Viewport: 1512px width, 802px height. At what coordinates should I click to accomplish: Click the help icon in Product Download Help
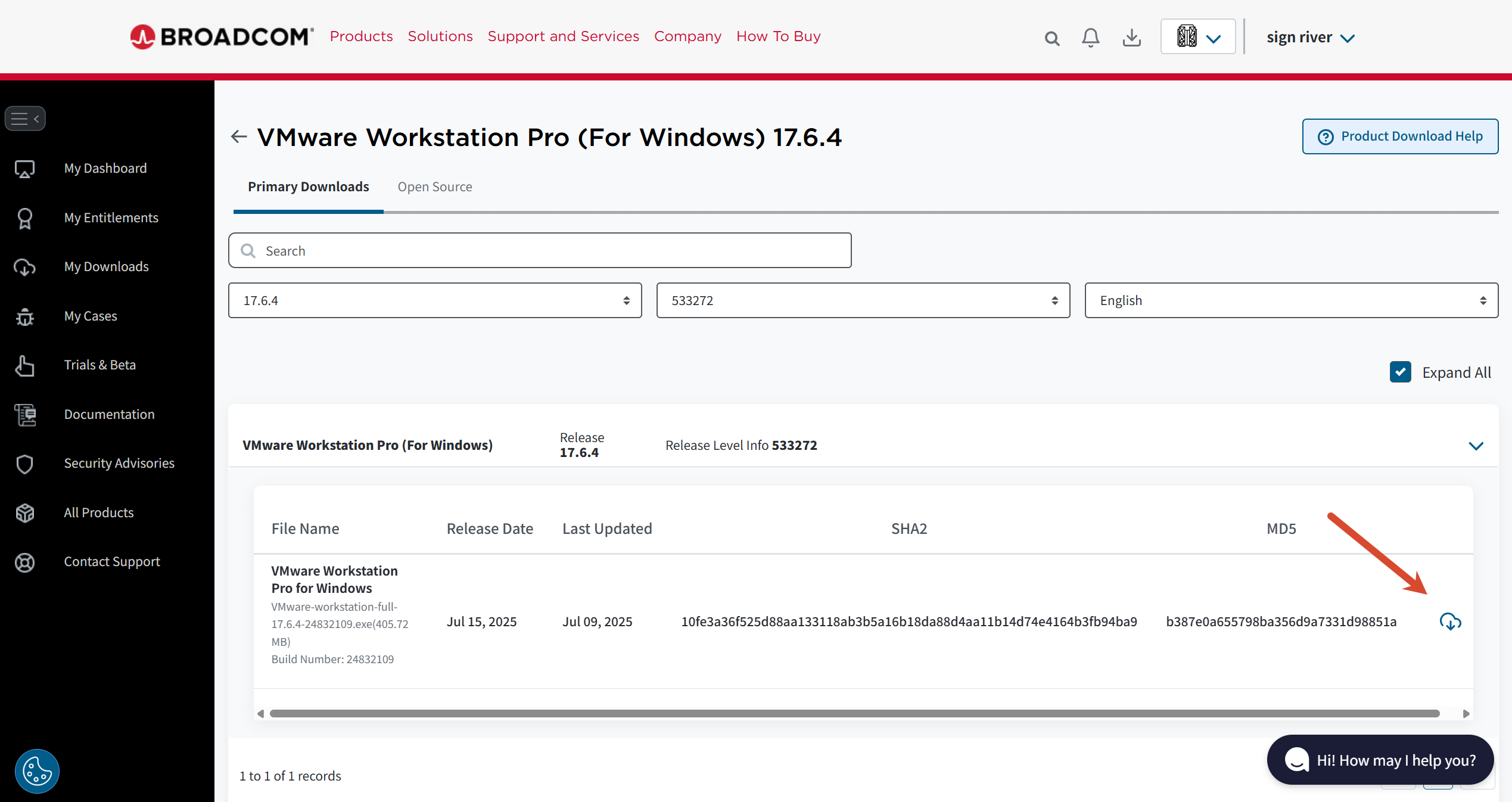(1326, 137)
